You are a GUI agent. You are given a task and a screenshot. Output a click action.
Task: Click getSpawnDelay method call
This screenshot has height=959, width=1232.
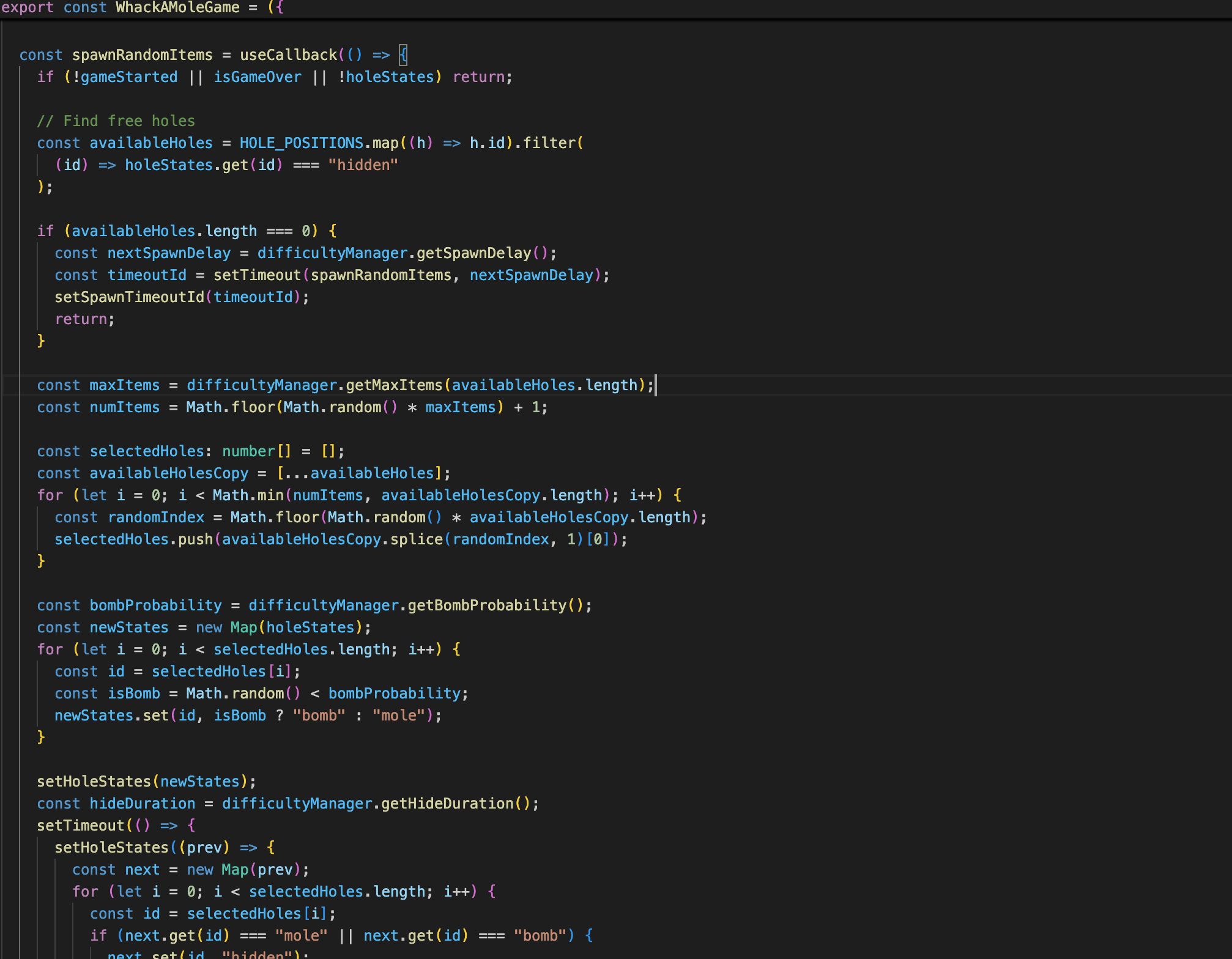click(474, 253)
